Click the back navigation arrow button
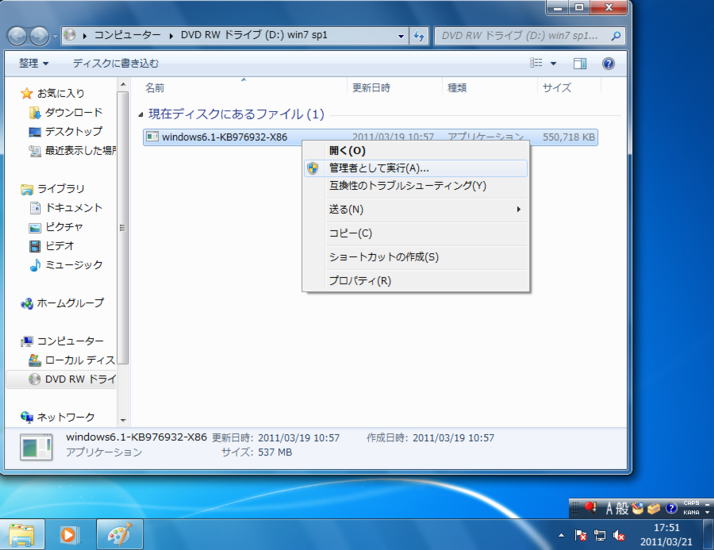This screenshot has width=714, height=550. click(17, 36)
